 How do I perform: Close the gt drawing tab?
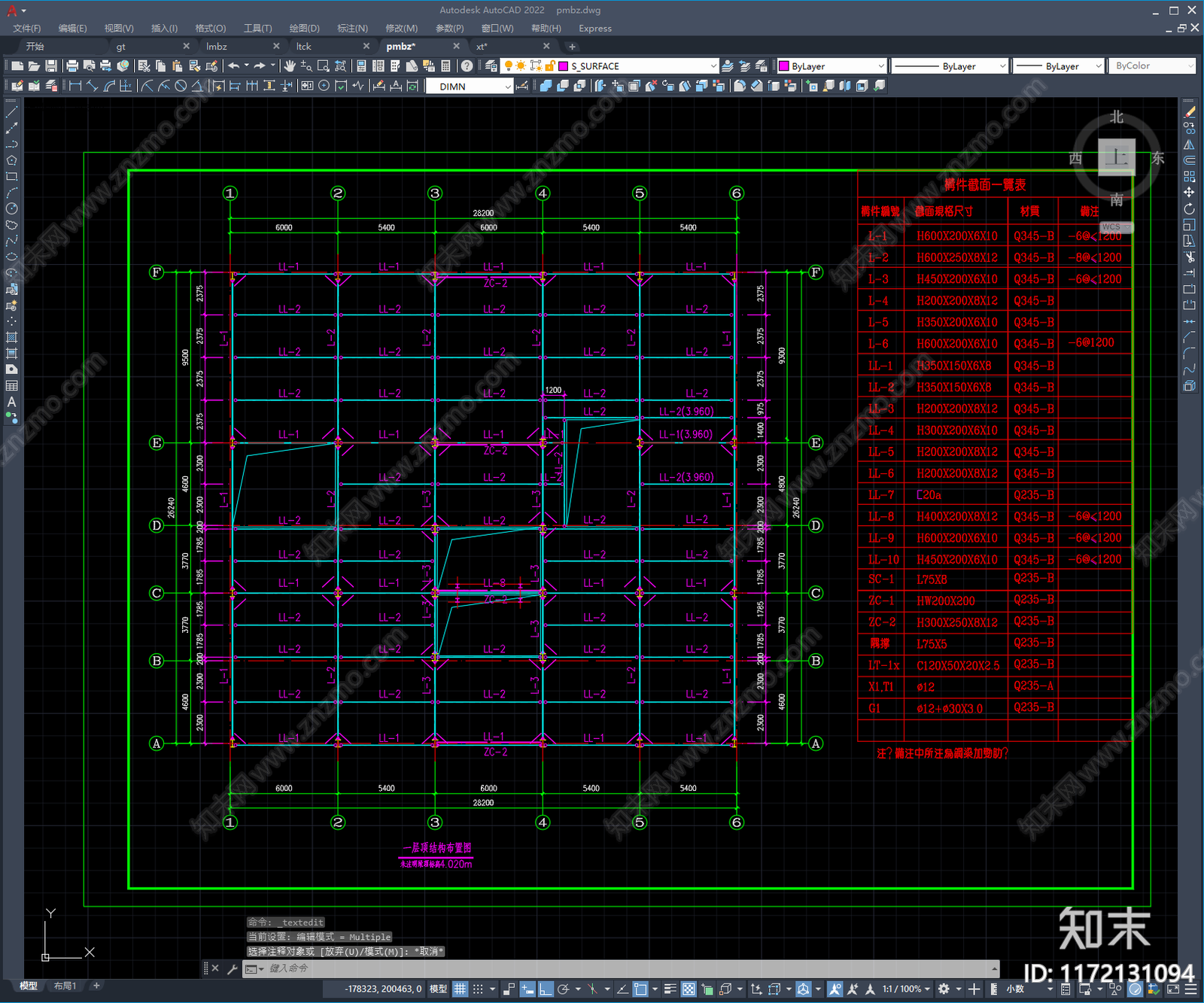click(187, 47)
